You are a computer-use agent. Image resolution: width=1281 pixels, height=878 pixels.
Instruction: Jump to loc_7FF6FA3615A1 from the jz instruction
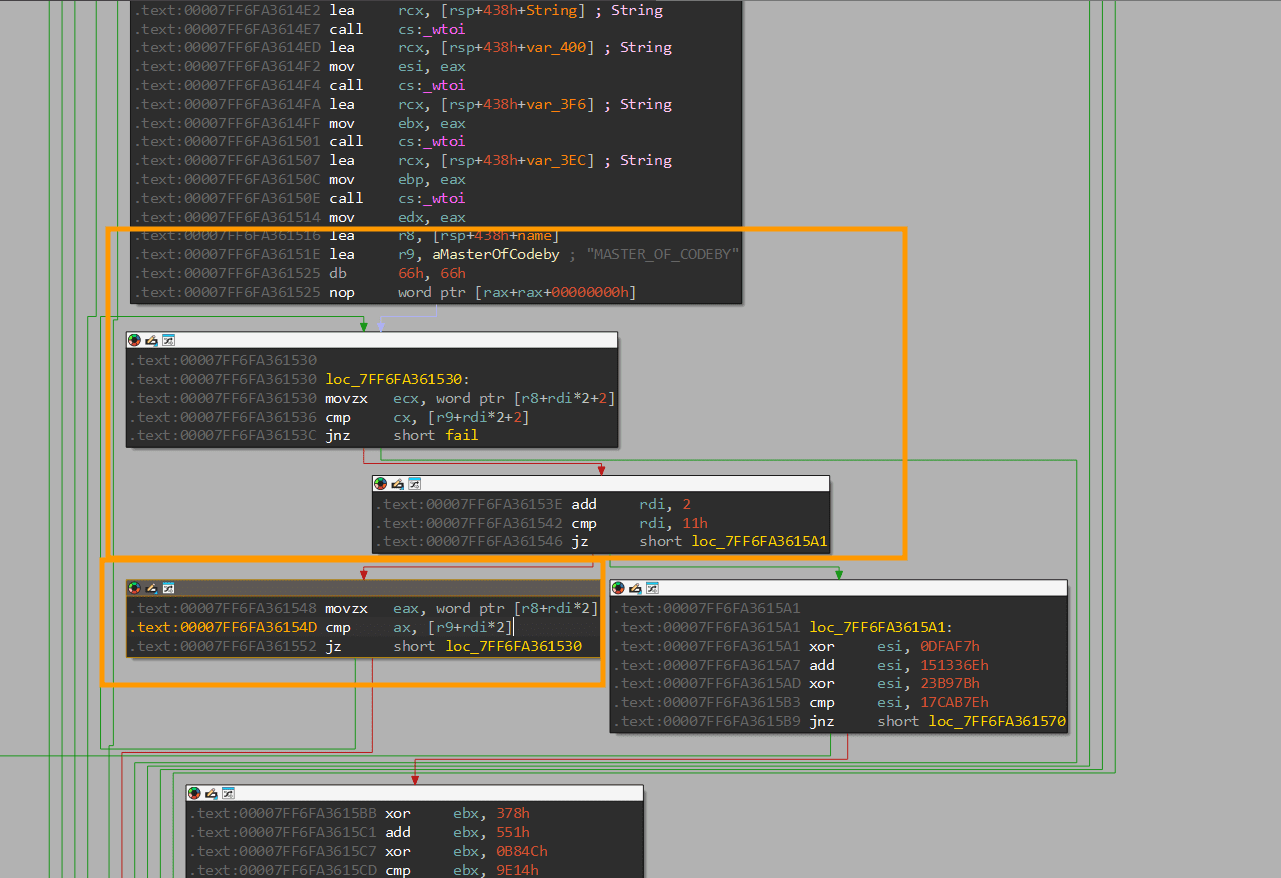[759, 542]
